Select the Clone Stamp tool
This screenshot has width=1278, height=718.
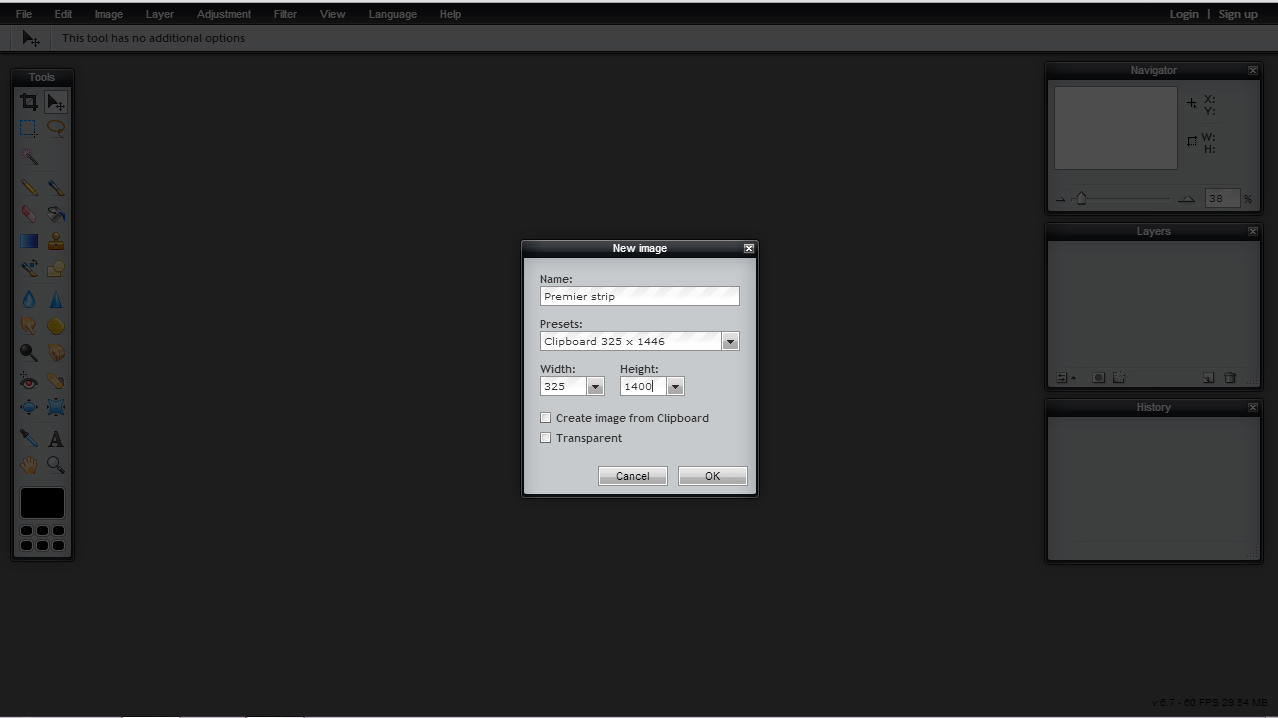[56, 241]
